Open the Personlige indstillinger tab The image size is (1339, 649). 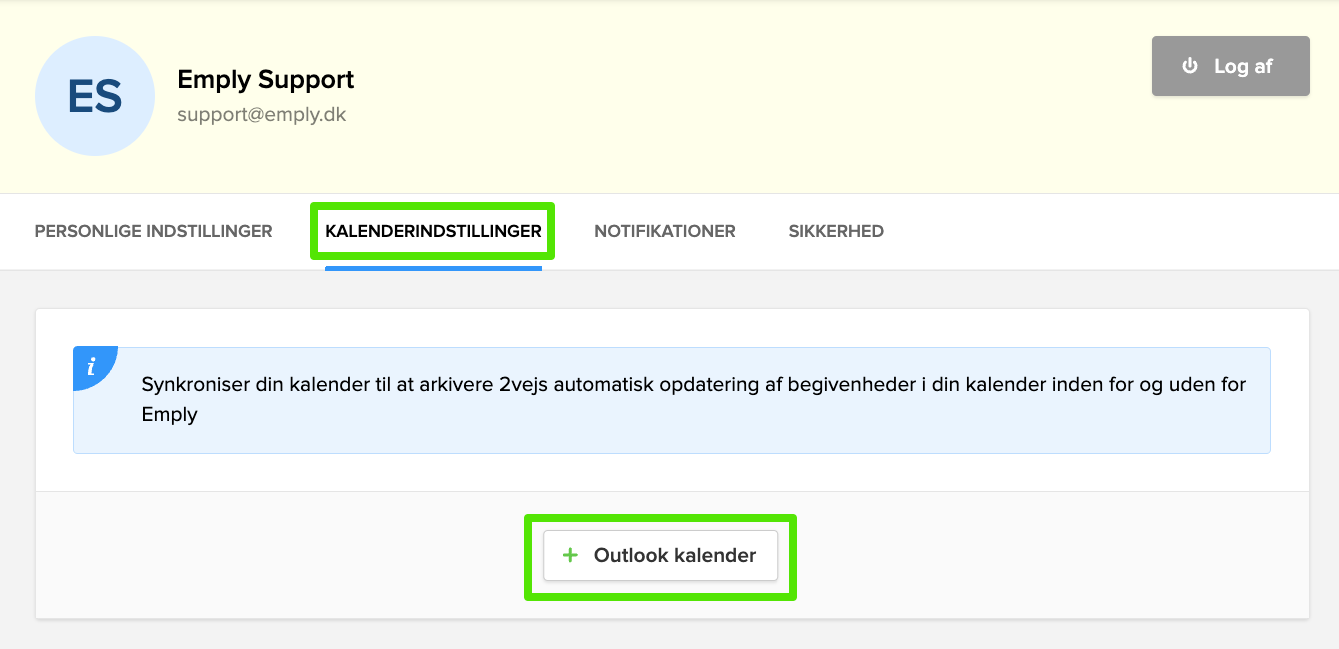click(153, 231)
